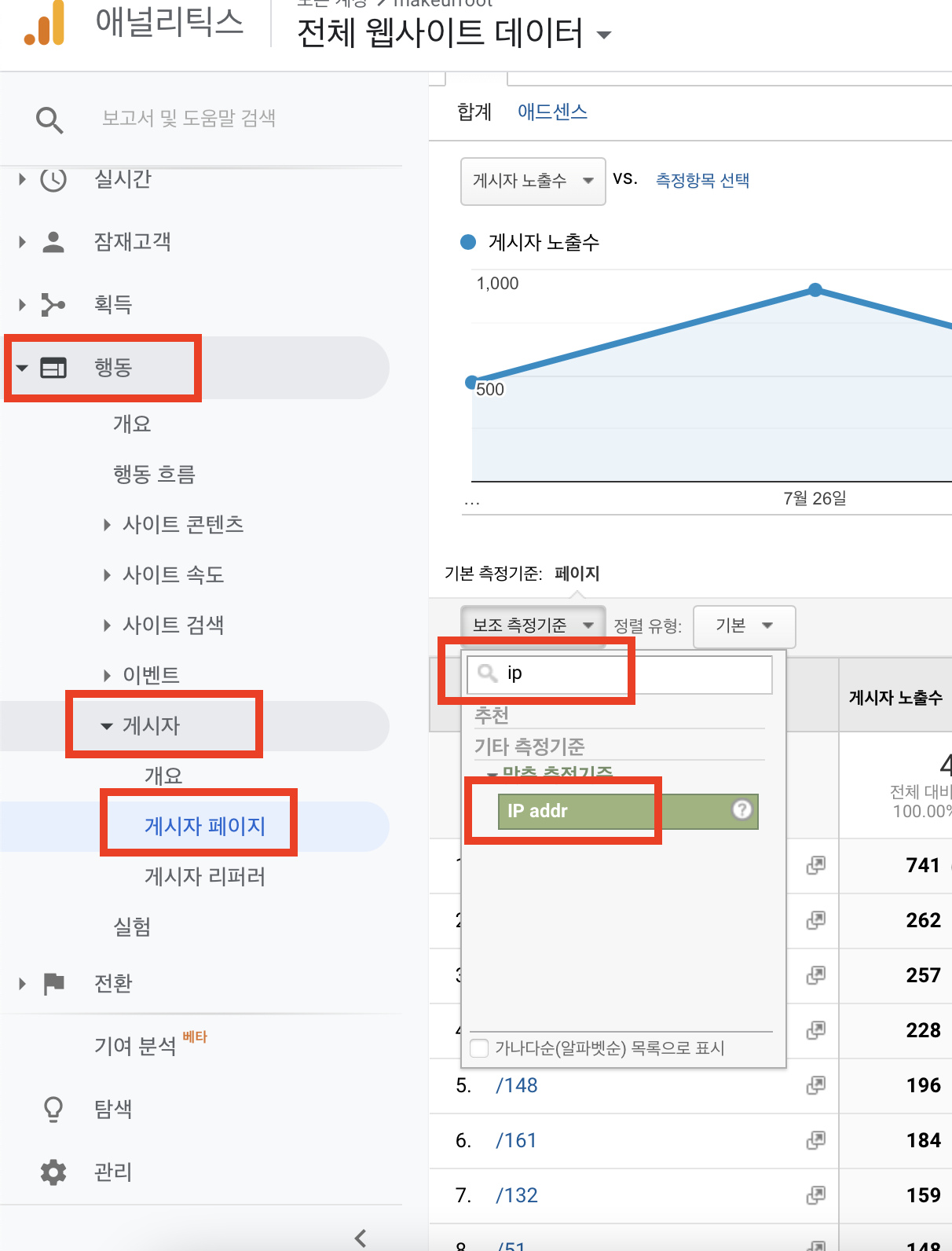Open page link icon in the /148 row

point(816,1085)
